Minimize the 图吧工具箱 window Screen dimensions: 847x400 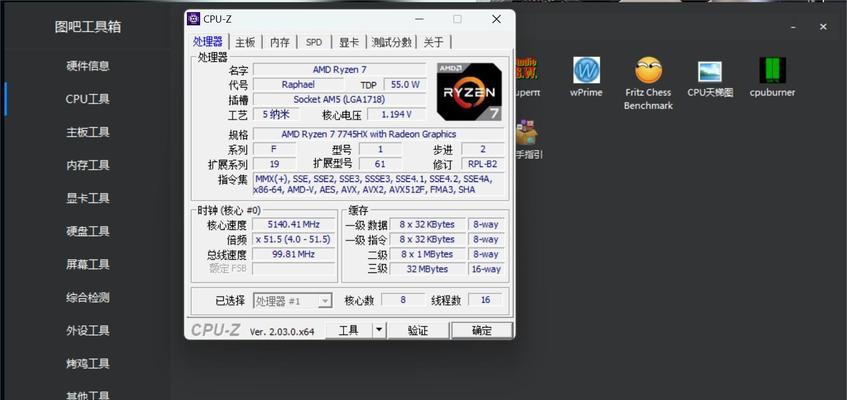(792, 26)
